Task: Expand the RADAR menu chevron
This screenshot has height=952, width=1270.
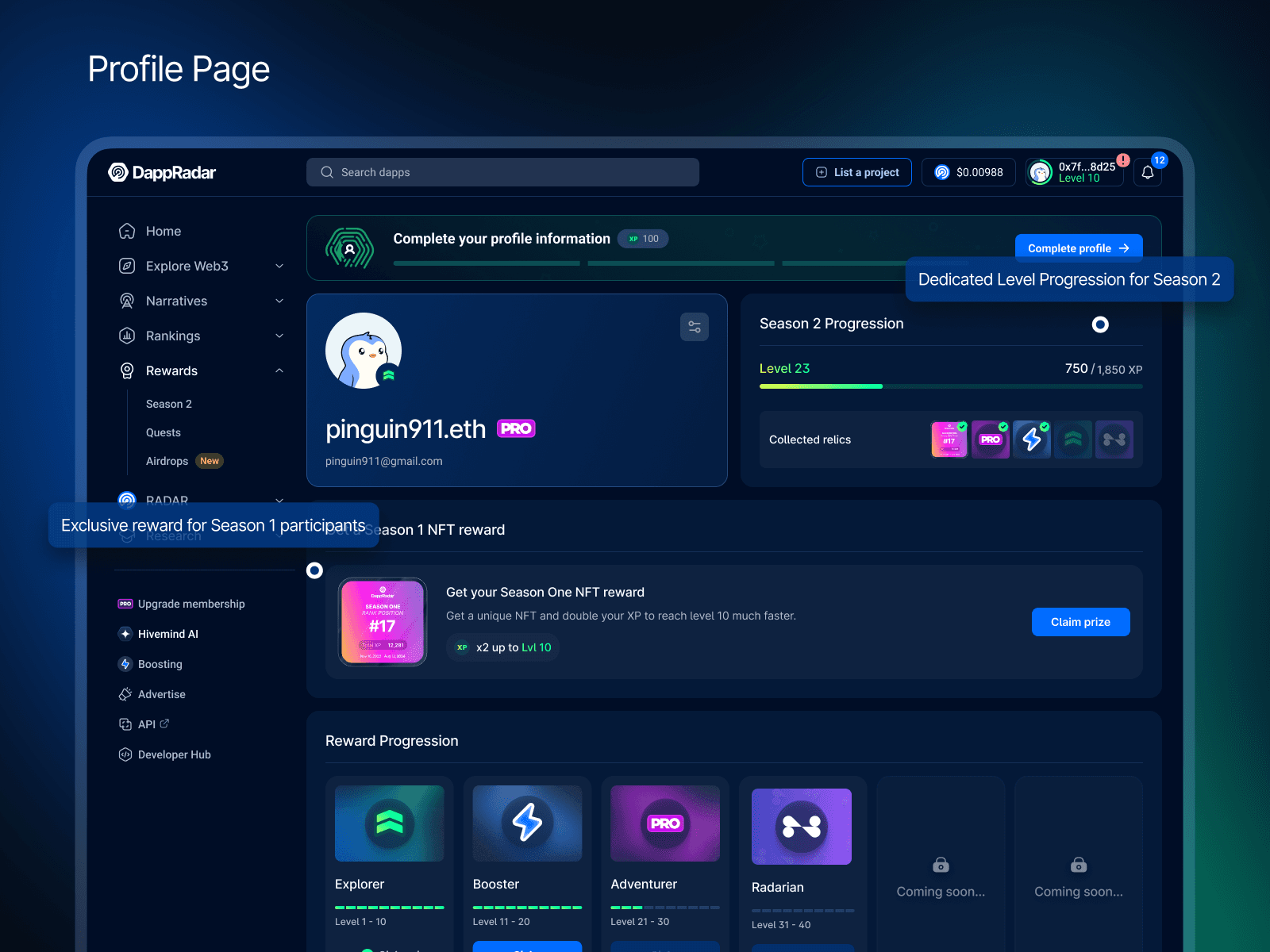Action: coord(279,501)
